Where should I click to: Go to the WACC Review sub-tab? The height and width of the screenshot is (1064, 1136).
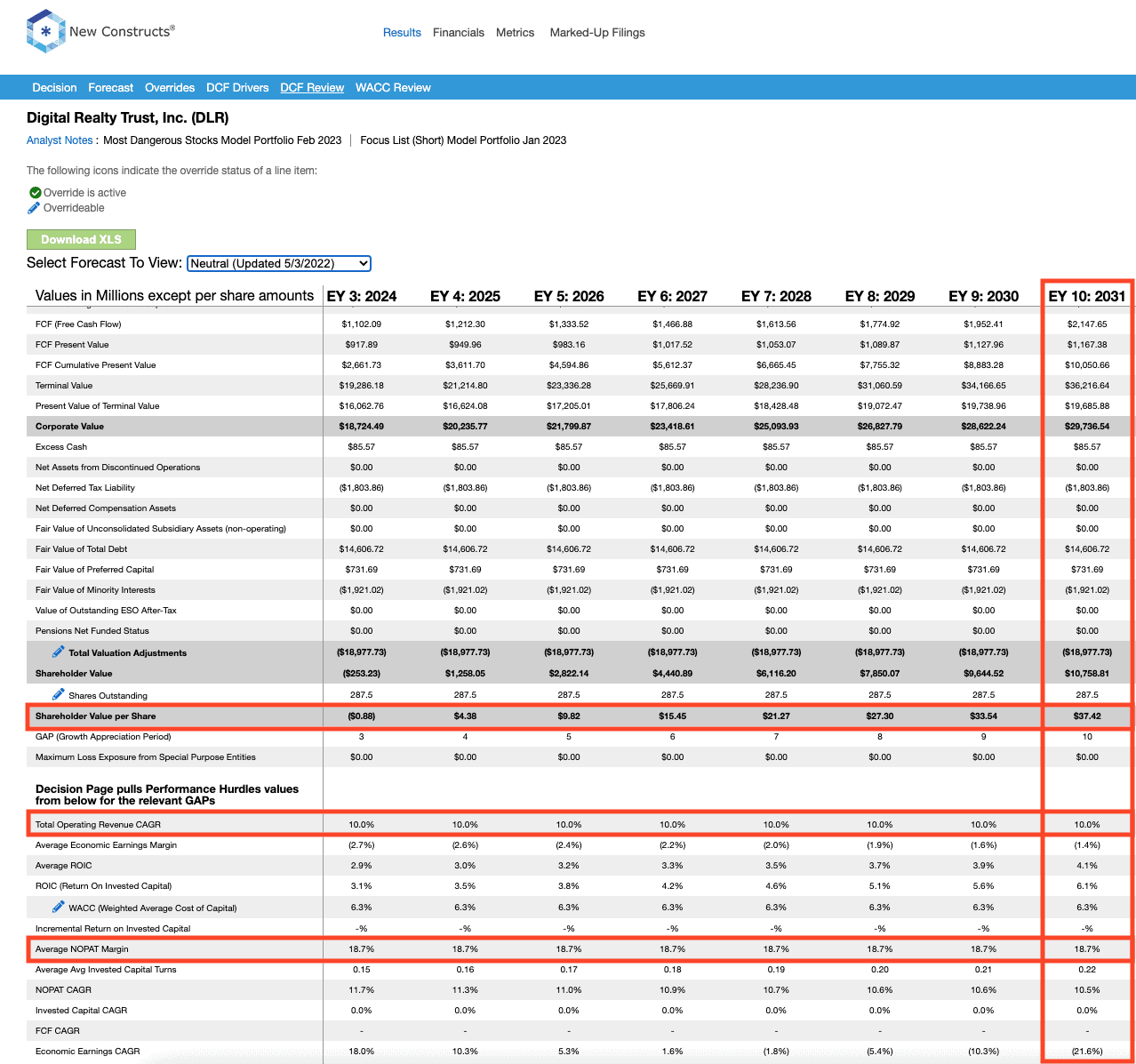pos(393,88)
